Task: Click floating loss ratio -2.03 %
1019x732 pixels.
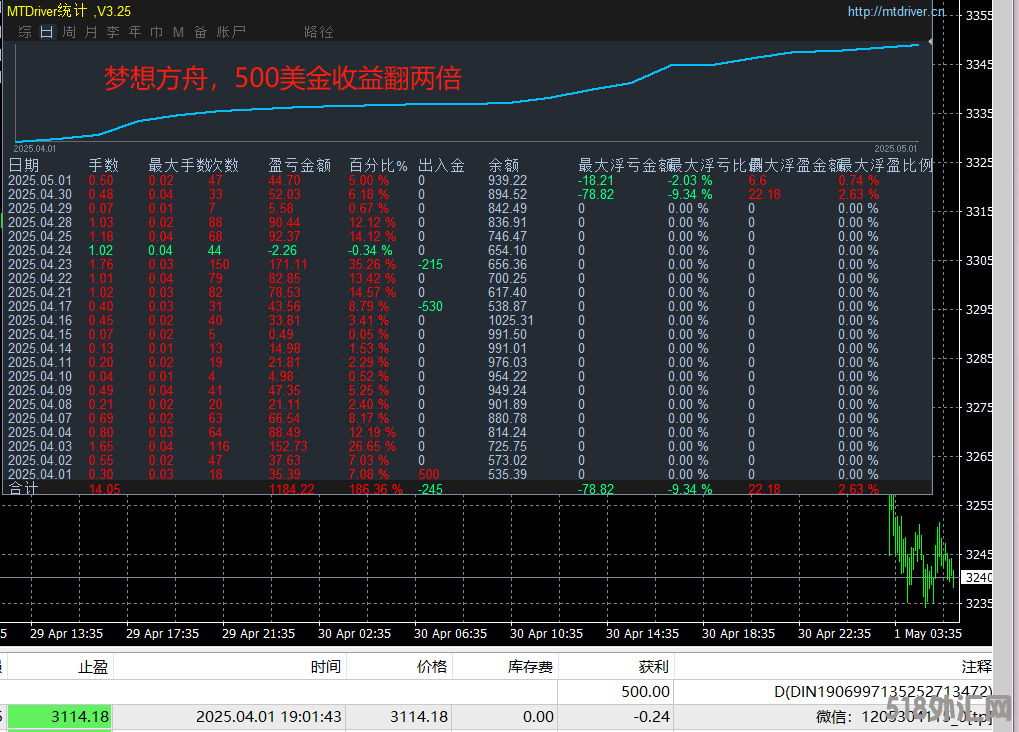Action: [690, 180]
